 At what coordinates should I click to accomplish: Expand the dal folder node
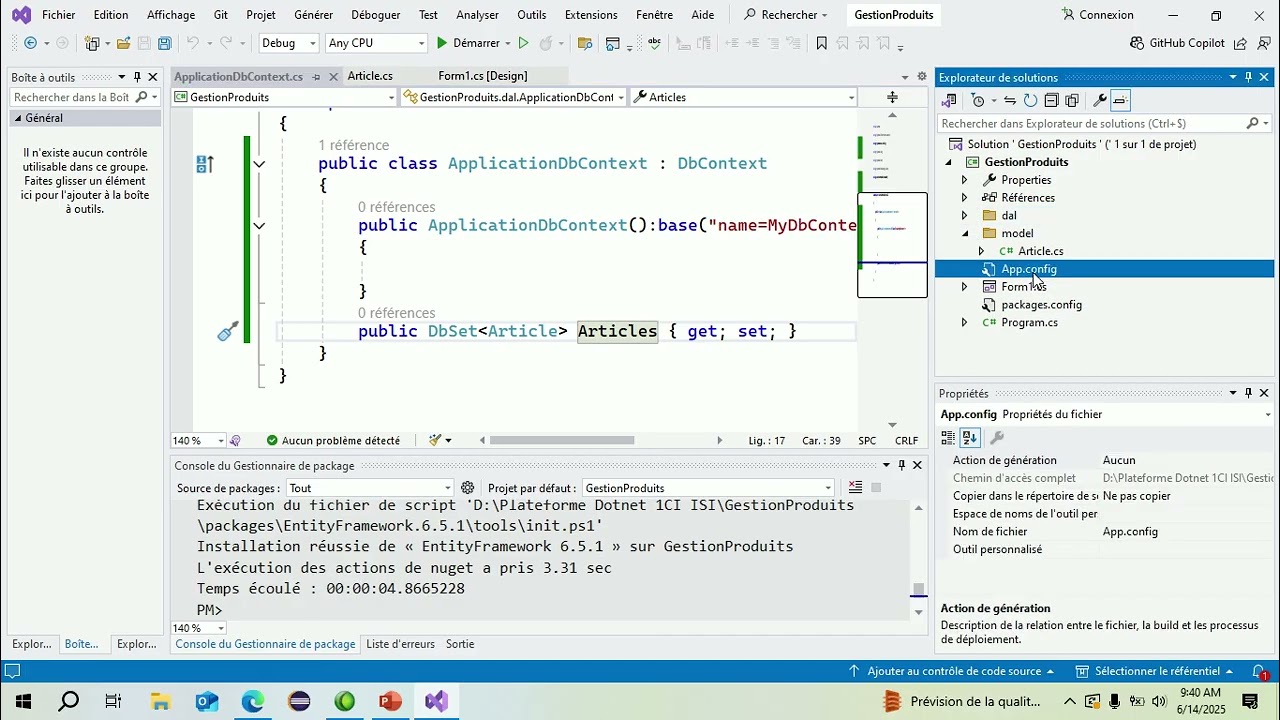pyautogui.click(x=964, y=216)
